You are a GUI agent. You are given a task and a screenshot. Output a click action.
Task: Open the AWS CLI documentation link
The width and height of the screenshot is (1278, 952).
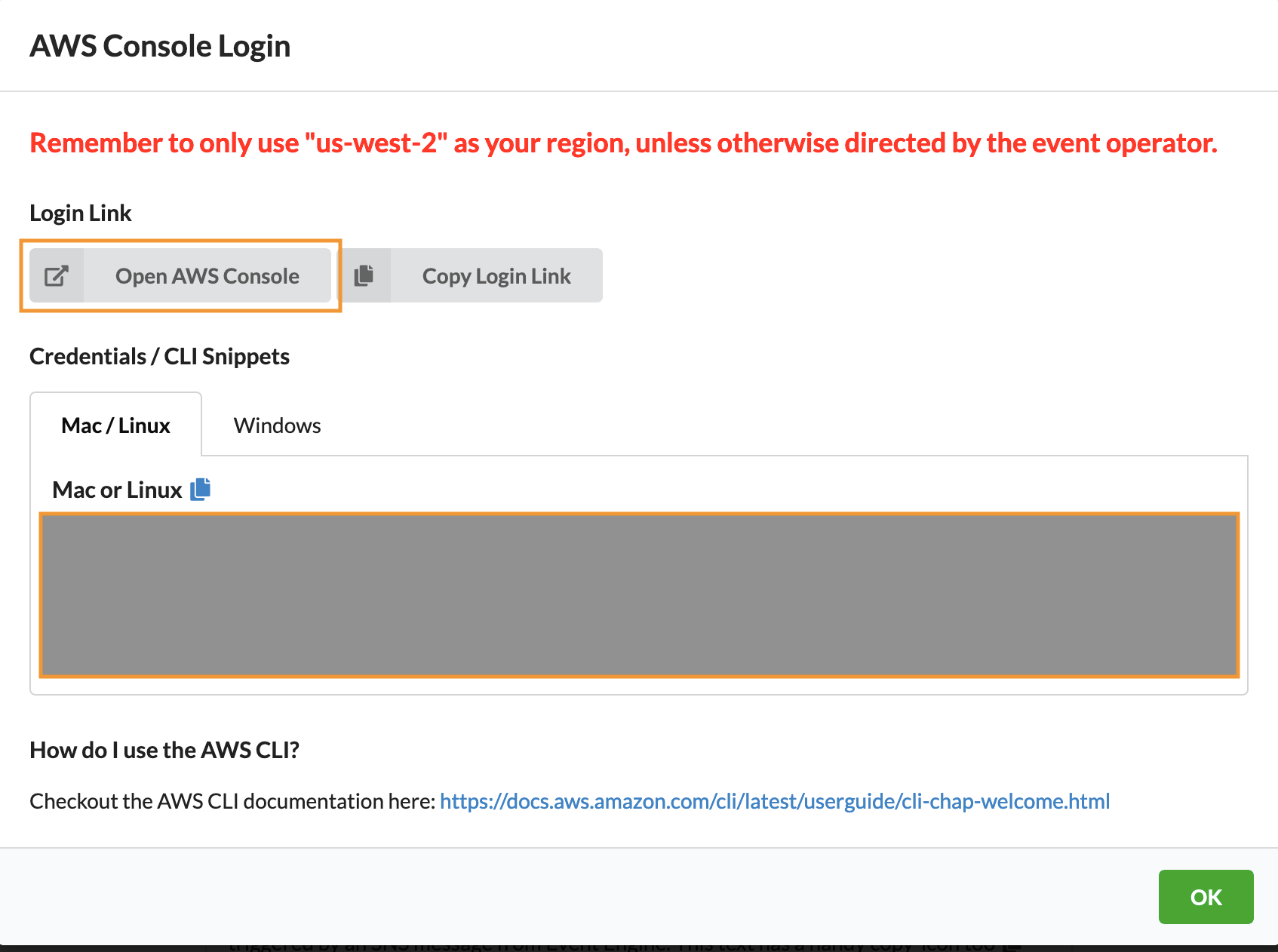pyautogui.click(x=775, y=801)
